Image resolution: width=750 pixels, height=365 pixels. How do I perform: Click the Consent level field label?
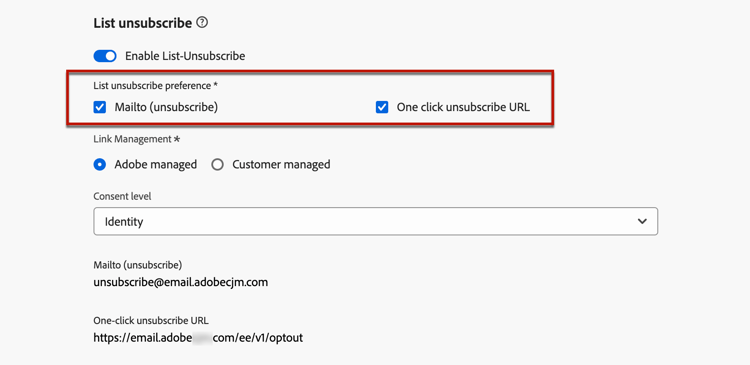point(122,196)
